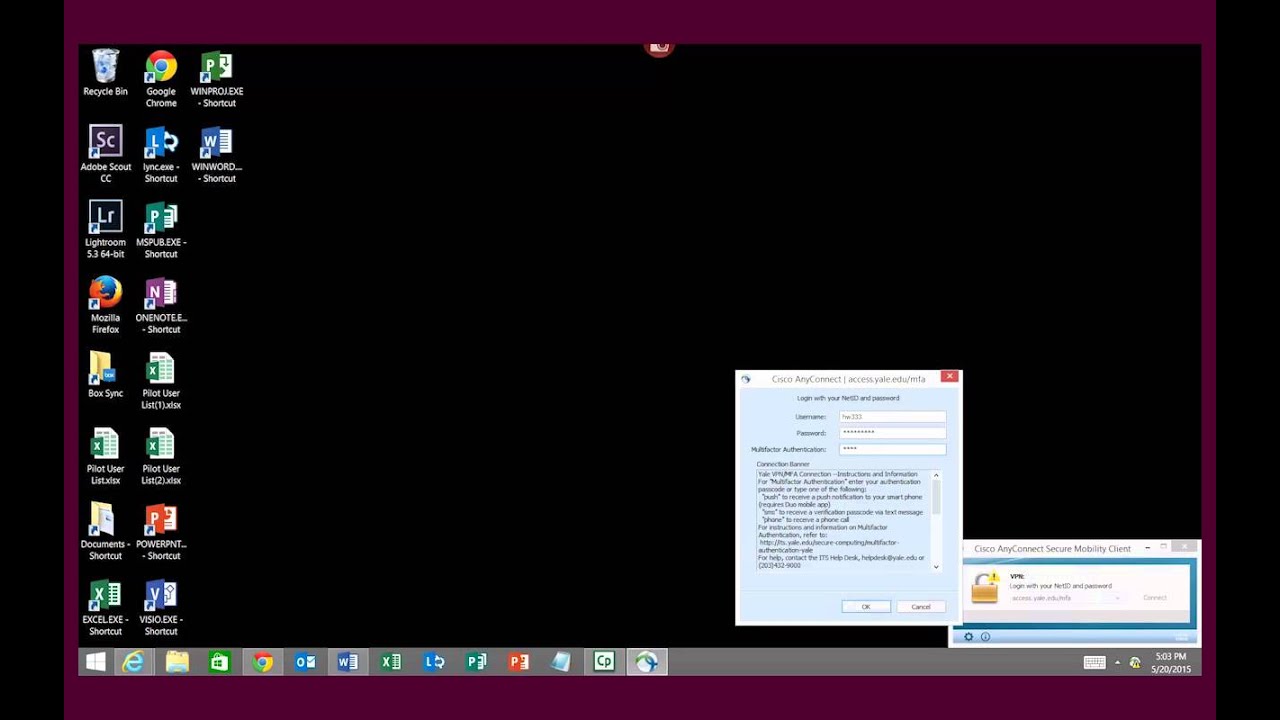The height and width of the screenshot is (720, 1280).
Task: Minimize the Secure Mobility Client window
Action: click(1147, 548)
